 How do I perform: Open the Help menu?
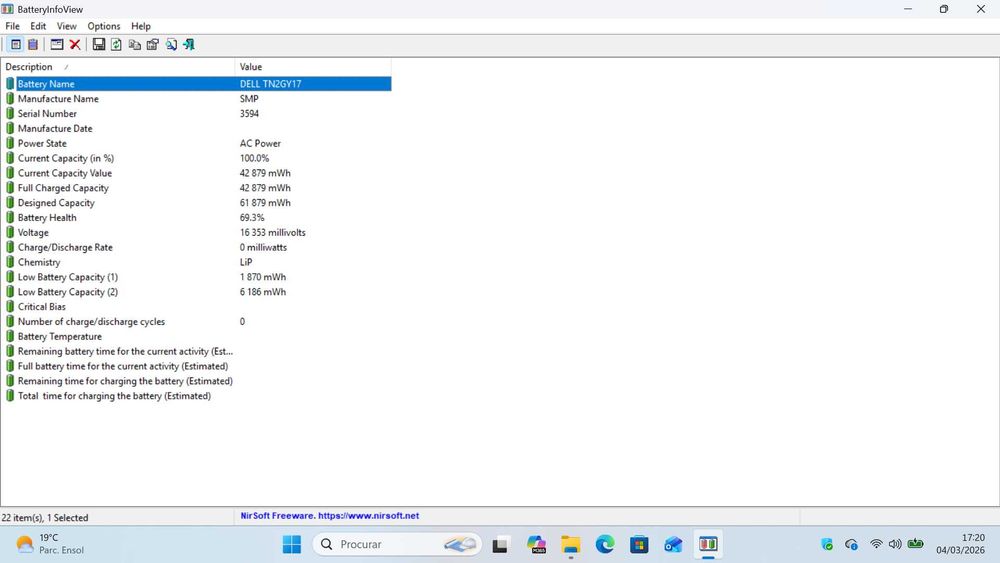click(141, 26)
